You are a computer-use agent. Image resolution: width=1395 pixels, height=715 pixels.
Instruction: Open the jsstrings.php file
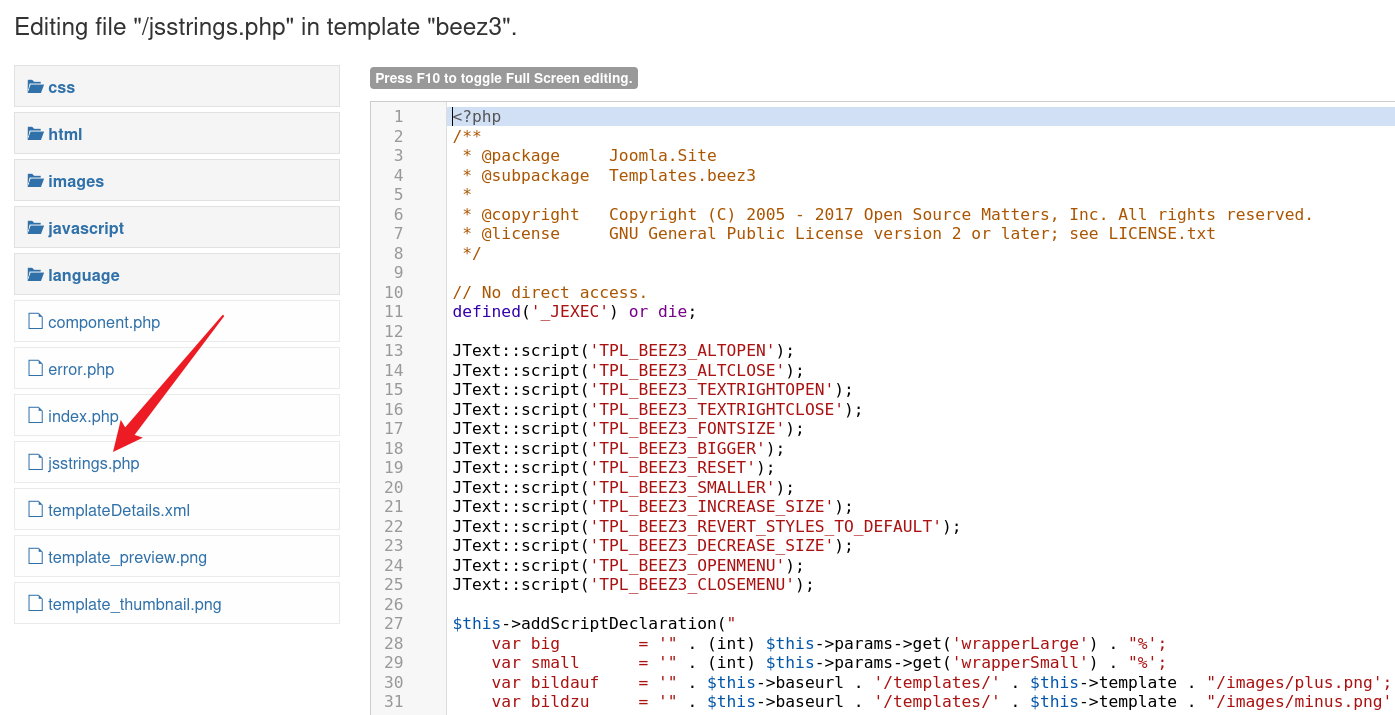(94, 463)
